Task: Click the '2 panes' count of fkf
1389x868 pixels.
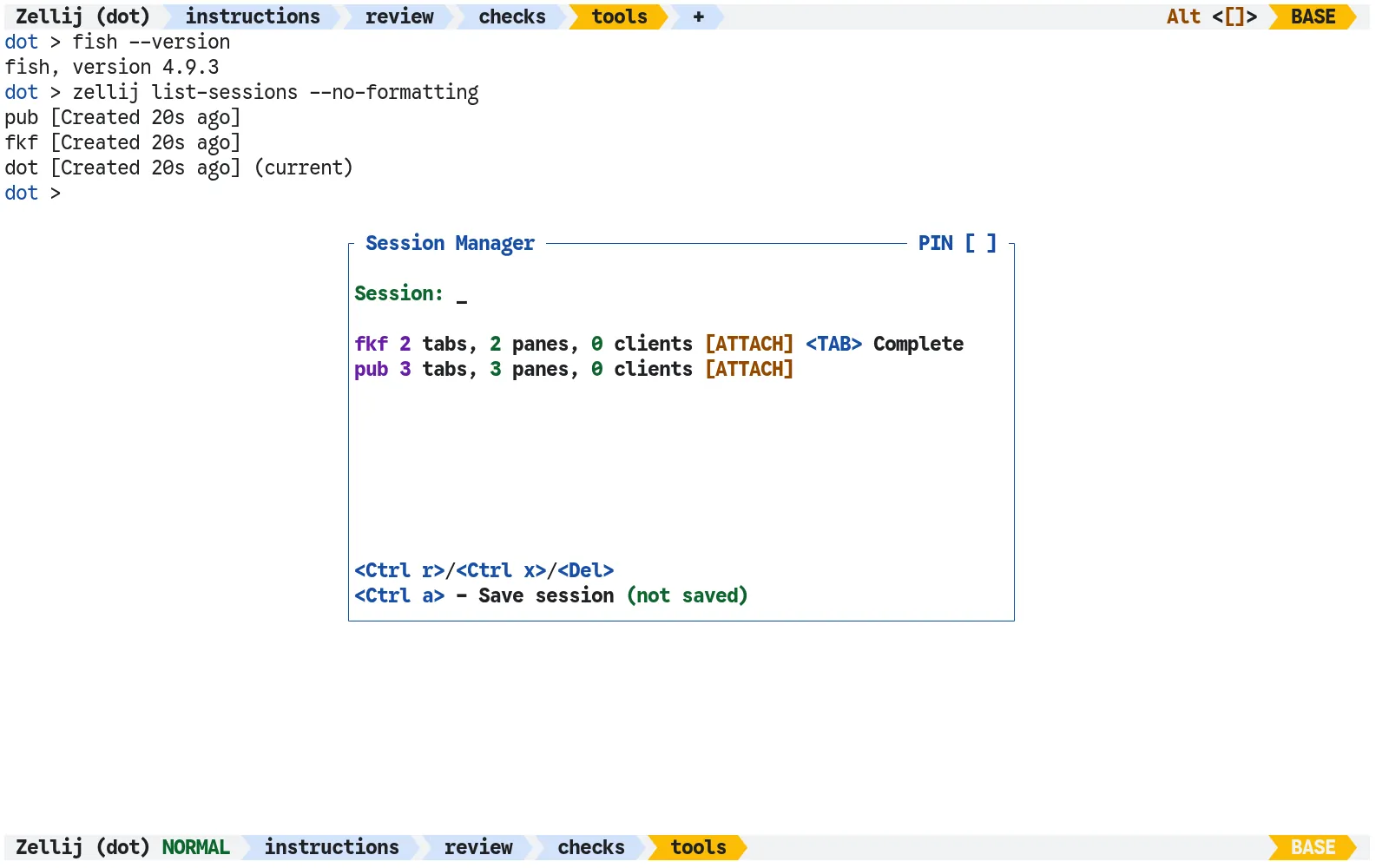Action: [x=529, y=344]
